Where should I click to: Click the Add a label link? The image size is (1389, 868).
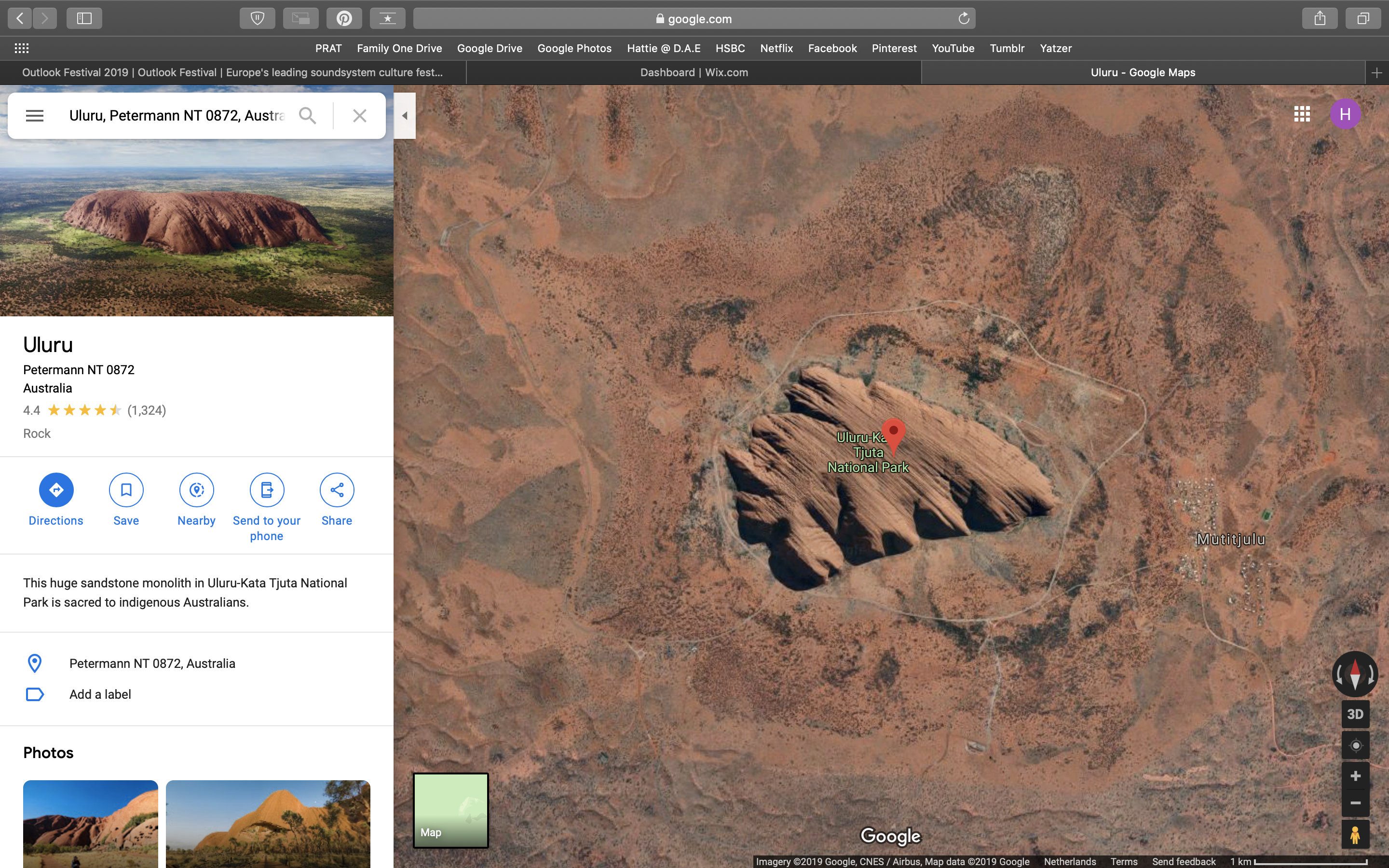click(100, 694)
